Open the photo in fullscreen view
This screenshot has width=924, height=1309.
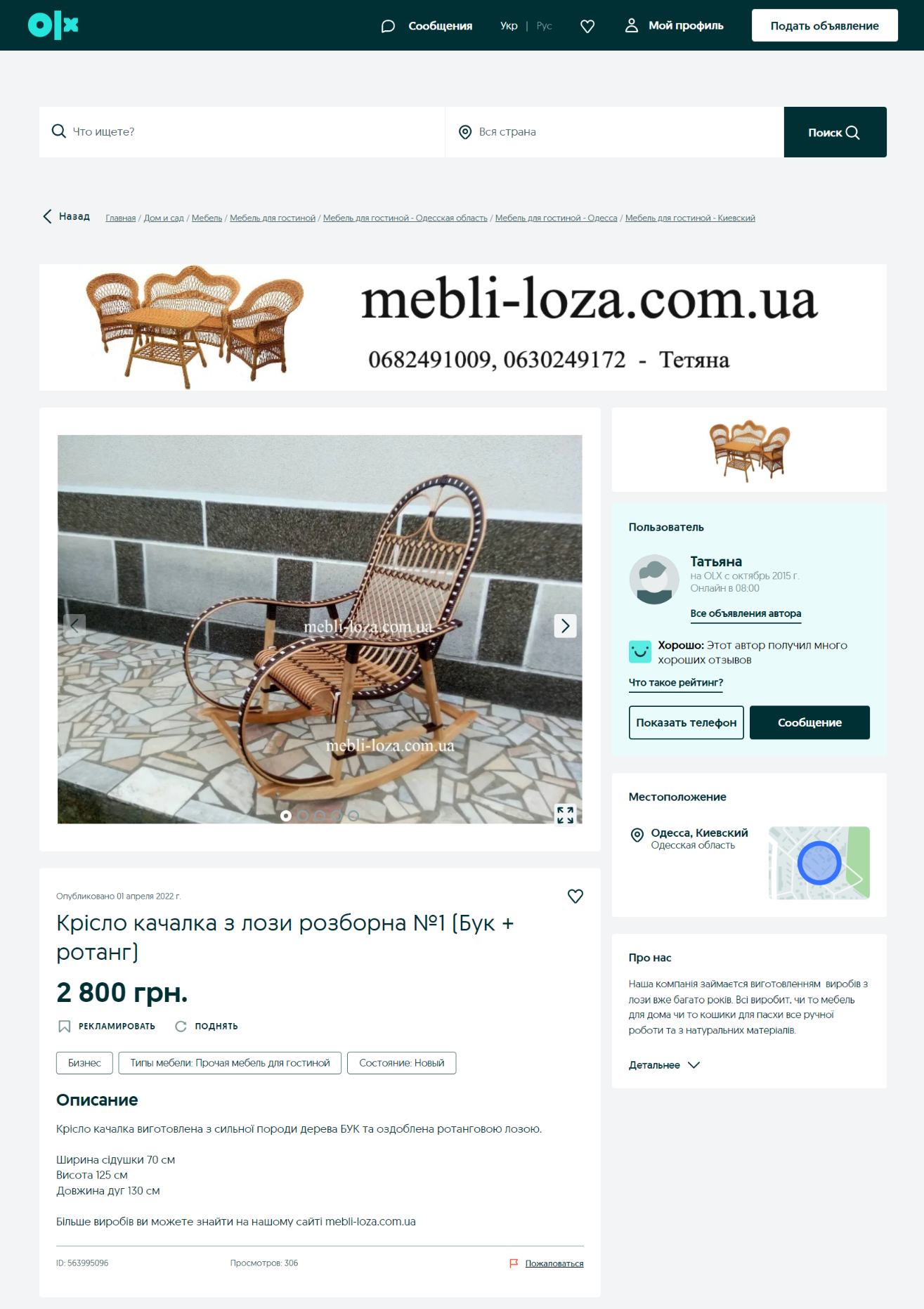(565, 814)
